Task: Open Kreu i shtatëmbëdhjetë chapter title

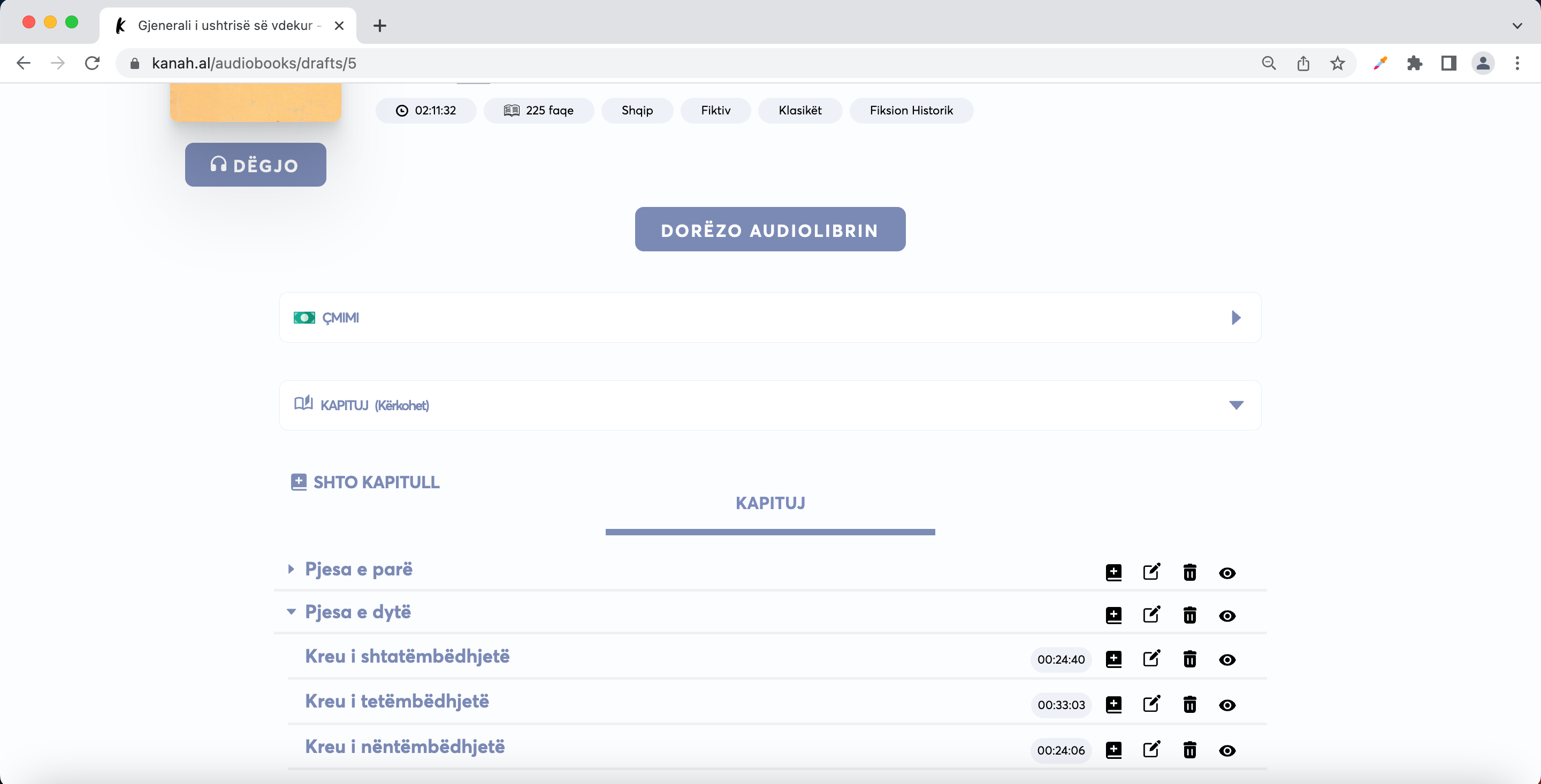Action: point(407,656)
